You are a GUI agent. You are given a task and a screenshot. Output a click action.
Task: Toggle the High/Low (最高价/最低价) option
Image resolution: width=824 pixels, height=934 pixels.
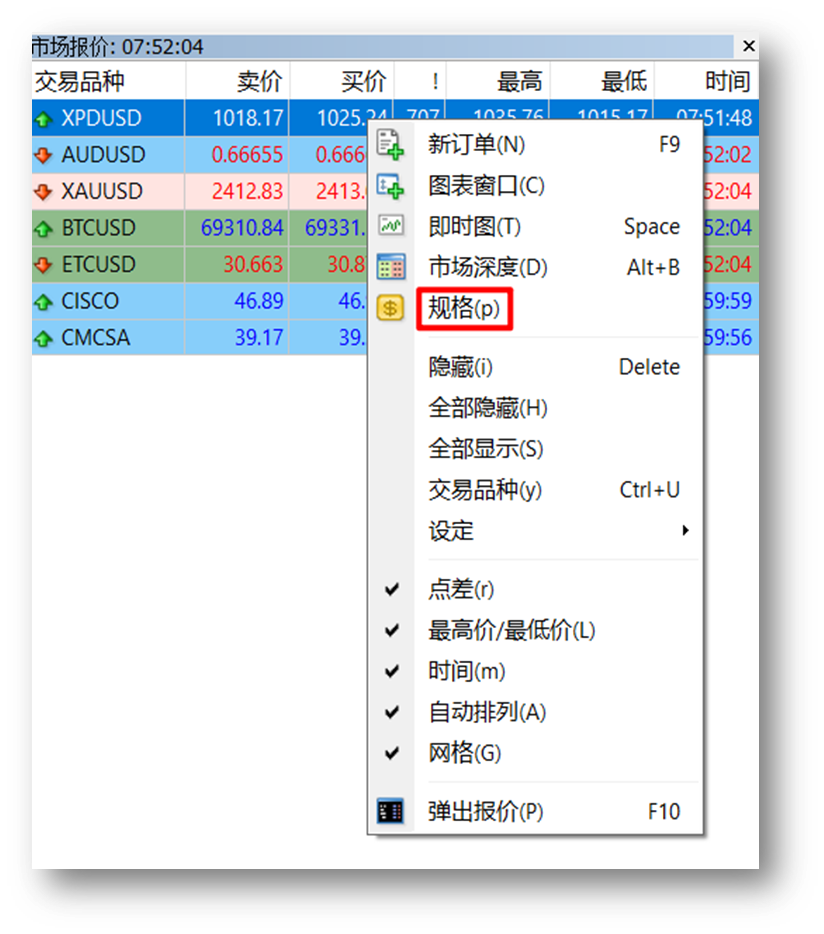(x=511, y=631)
